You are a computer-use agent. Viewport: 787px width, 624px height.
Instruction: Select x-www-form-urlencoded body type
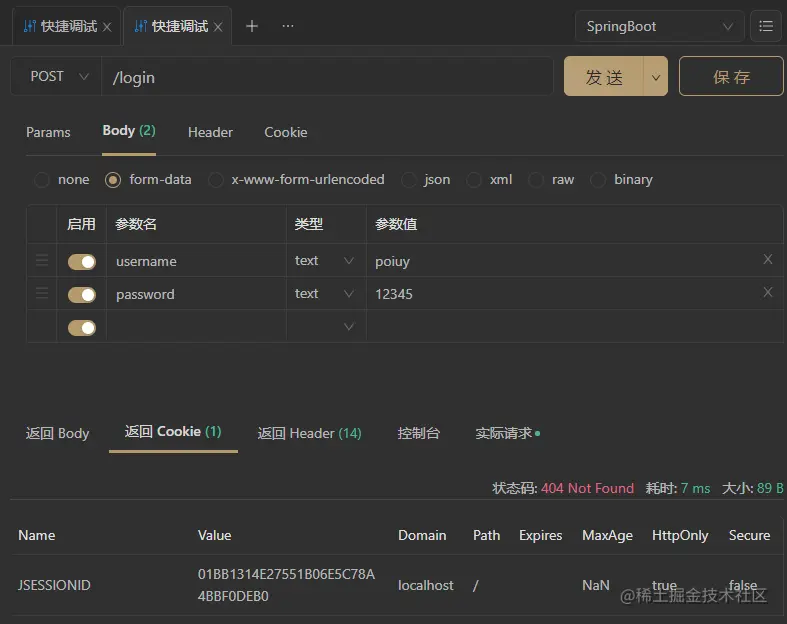(x=216, y=180)
